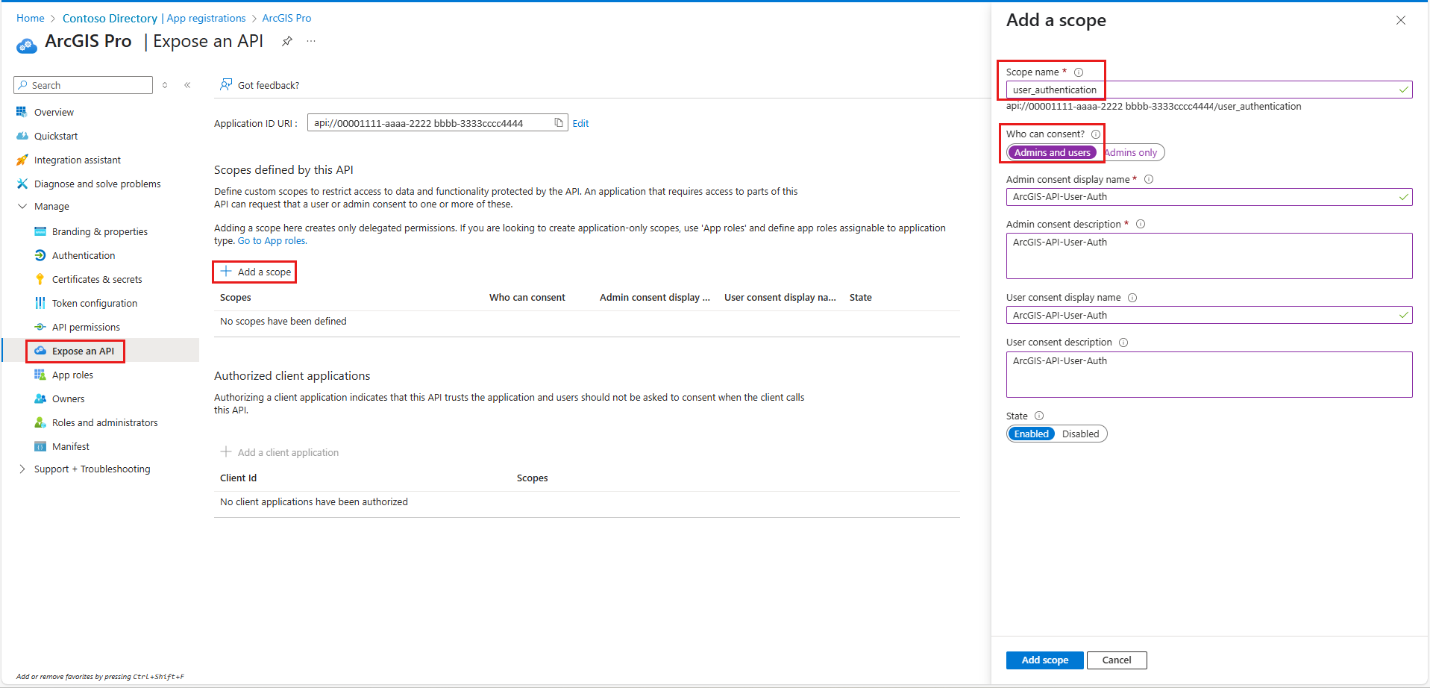Select Admins and users consent option
The height and width of the screenshot is (688, 1430).
[1052, 153]
